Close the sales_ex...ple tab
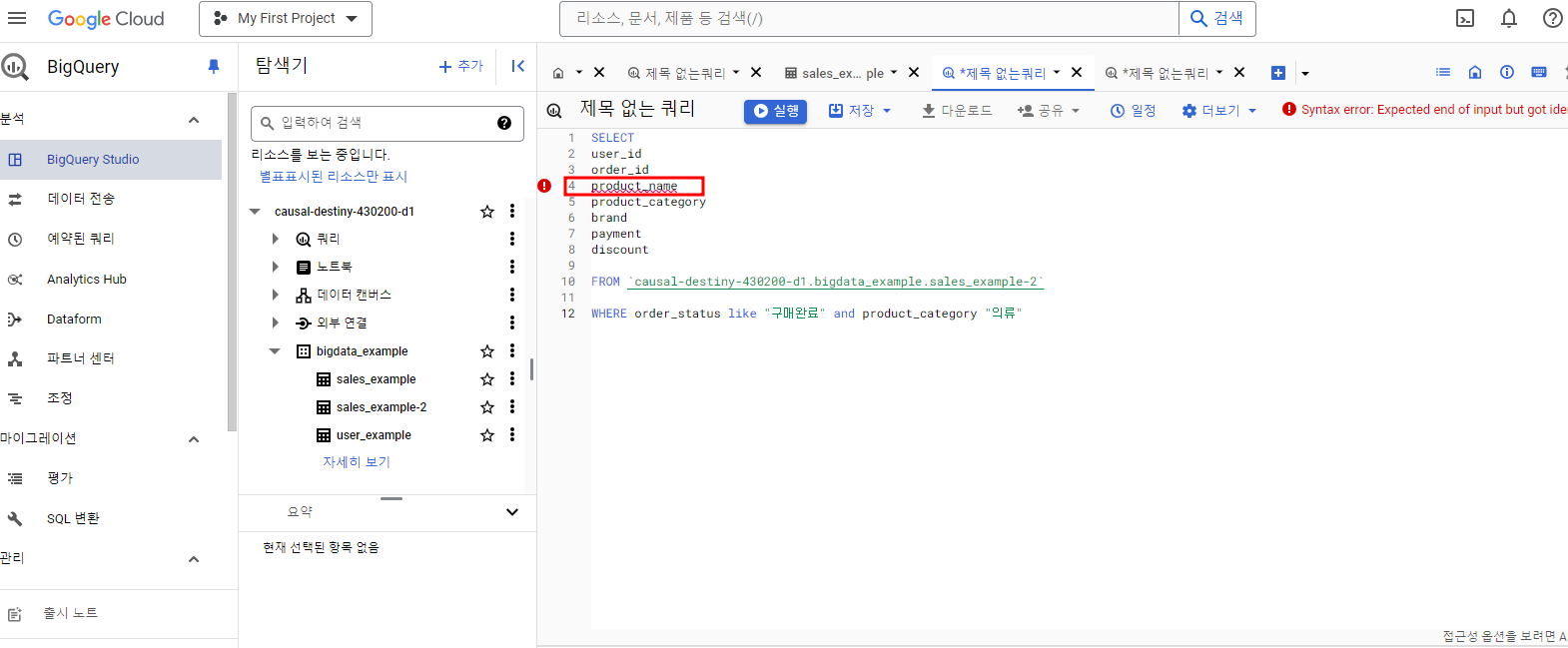1568x648 pixels. tap(914, 72)
